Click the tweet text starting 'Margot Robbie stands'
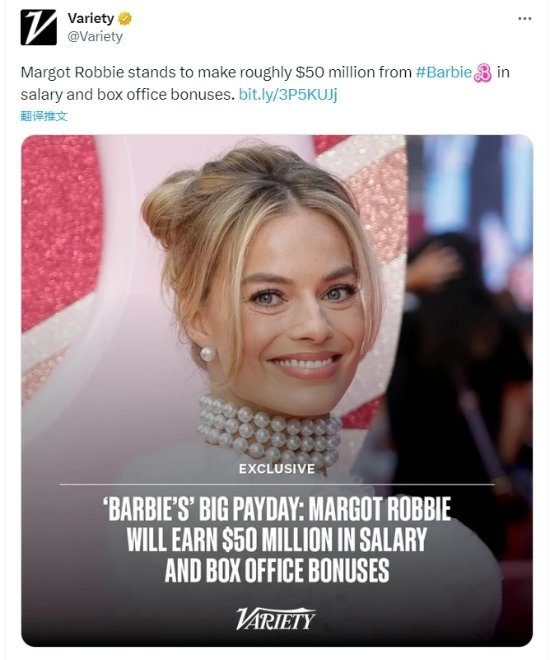 (216, 72)
